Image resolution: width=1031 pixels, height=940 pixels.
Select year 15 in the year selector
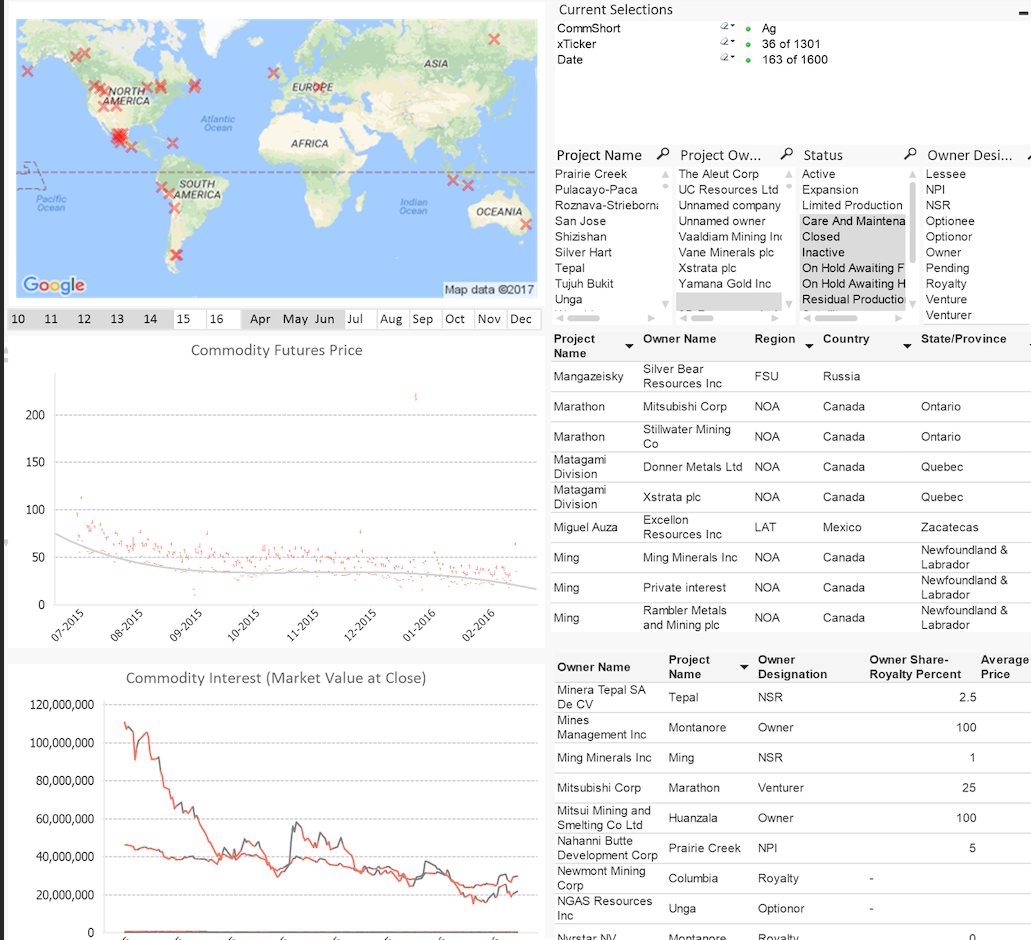tap(183, 319)
